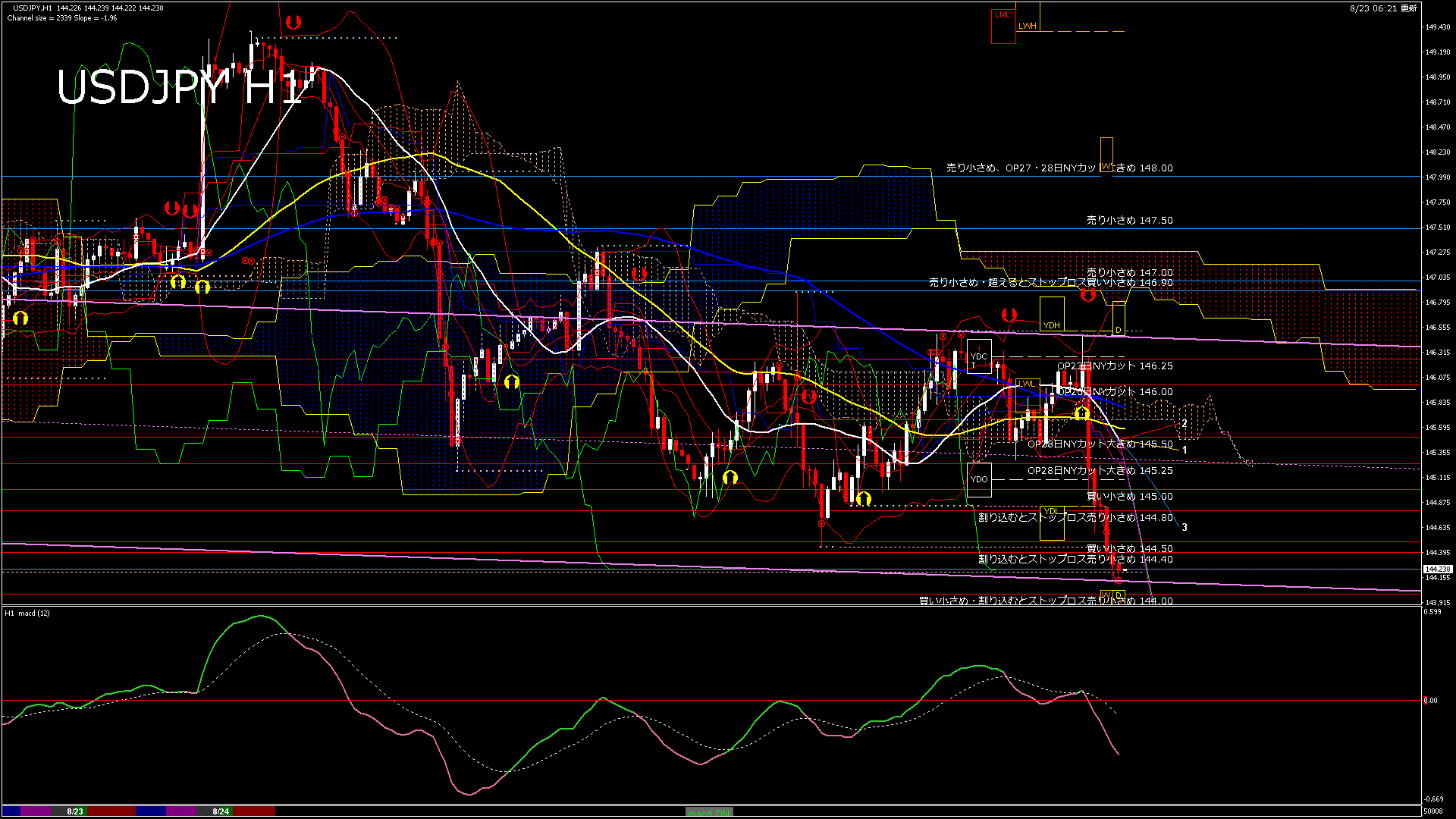
Task: Select the 売り小さめ 147.50 annotation label
Action: tap(1129, 221)
